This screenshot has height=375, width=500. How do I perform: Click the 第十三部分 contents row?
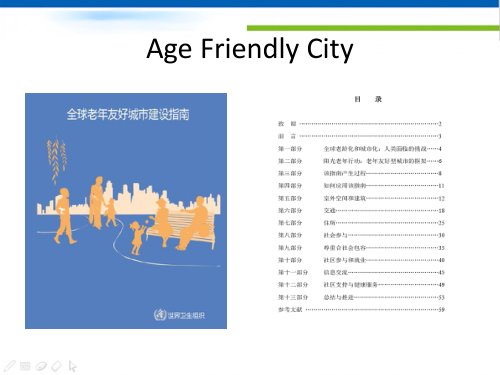coord(361,297)
